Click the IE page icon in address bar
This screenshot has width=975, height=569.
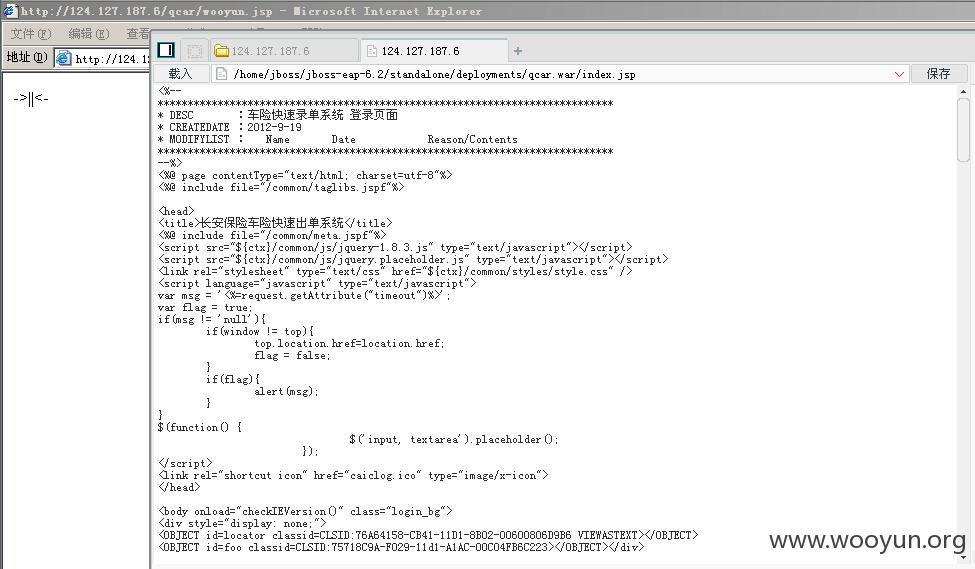63,59
